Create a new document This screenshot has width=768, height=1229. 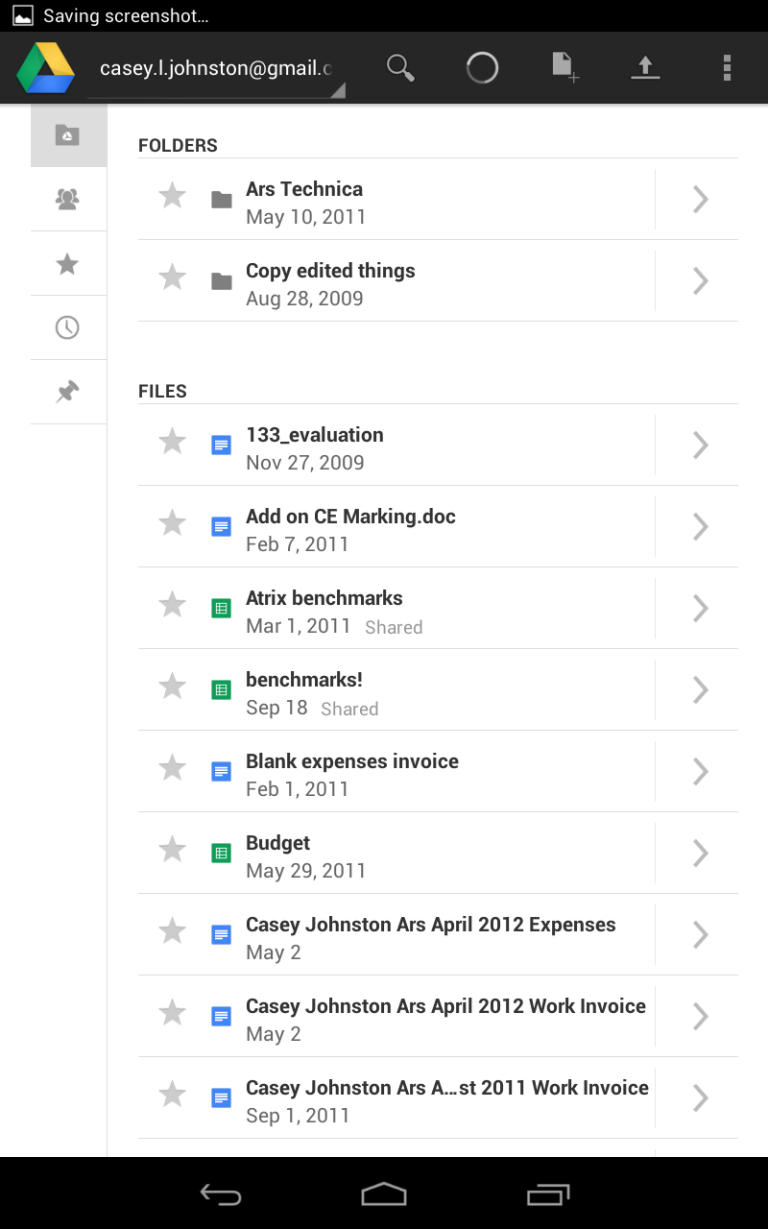(x=563, y=67)
